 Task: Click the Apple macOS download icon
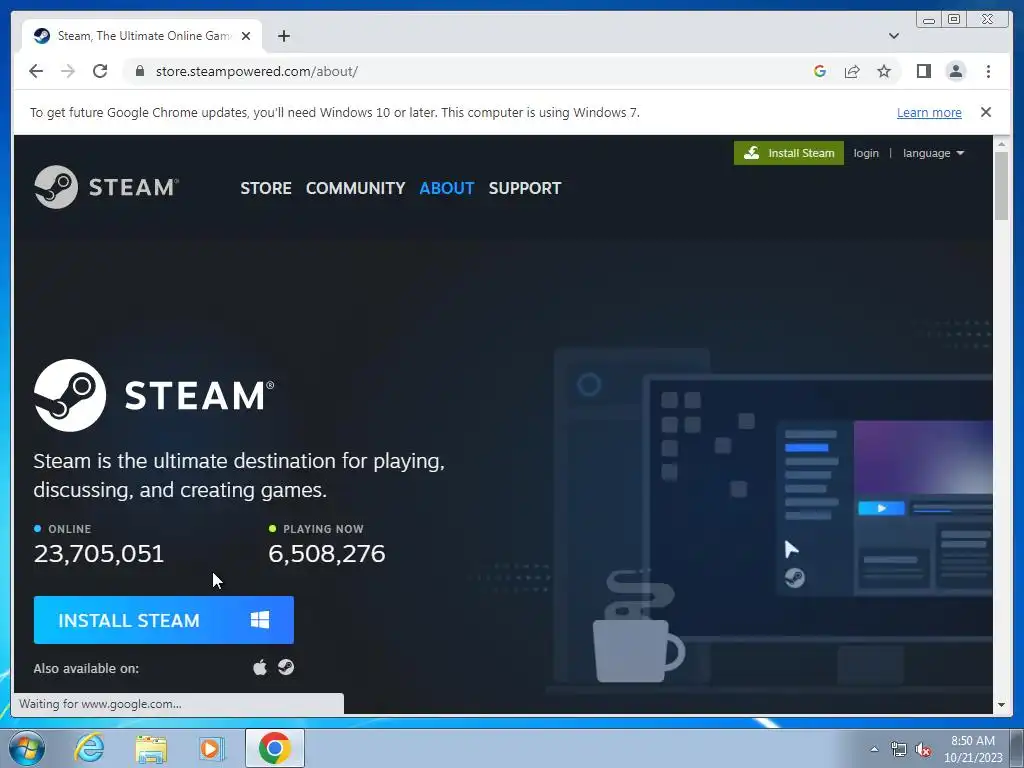tap(260, 667)
